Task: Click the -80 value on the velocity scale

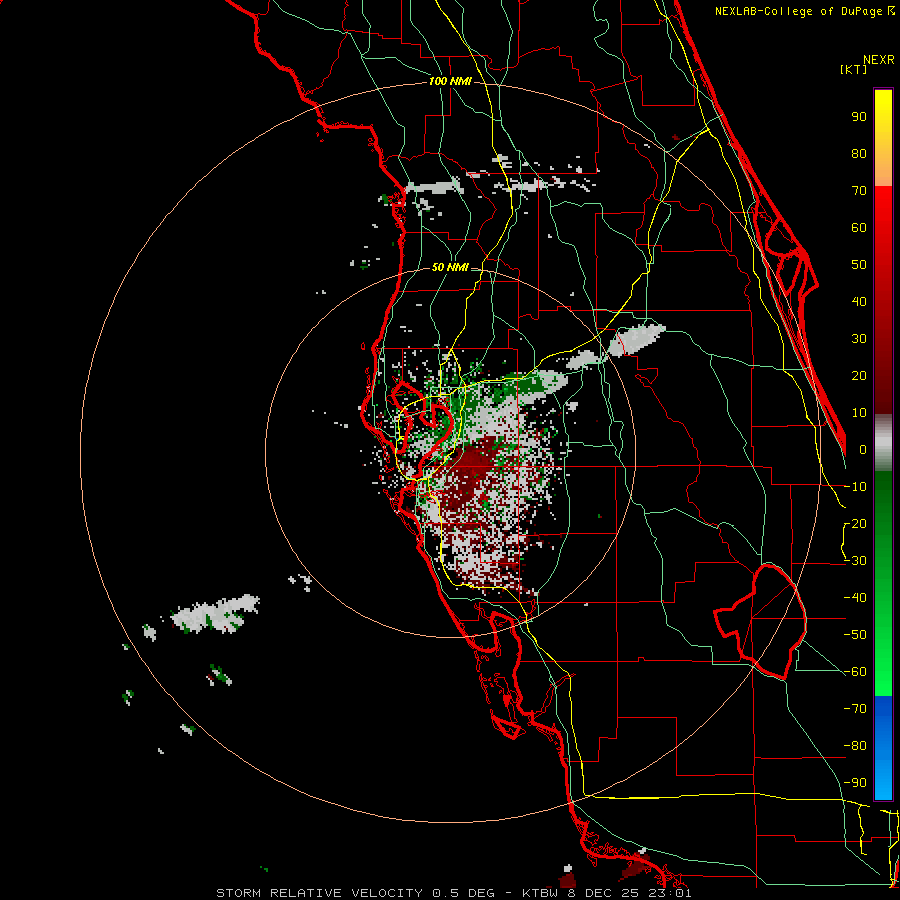Action: click(855, 746)
